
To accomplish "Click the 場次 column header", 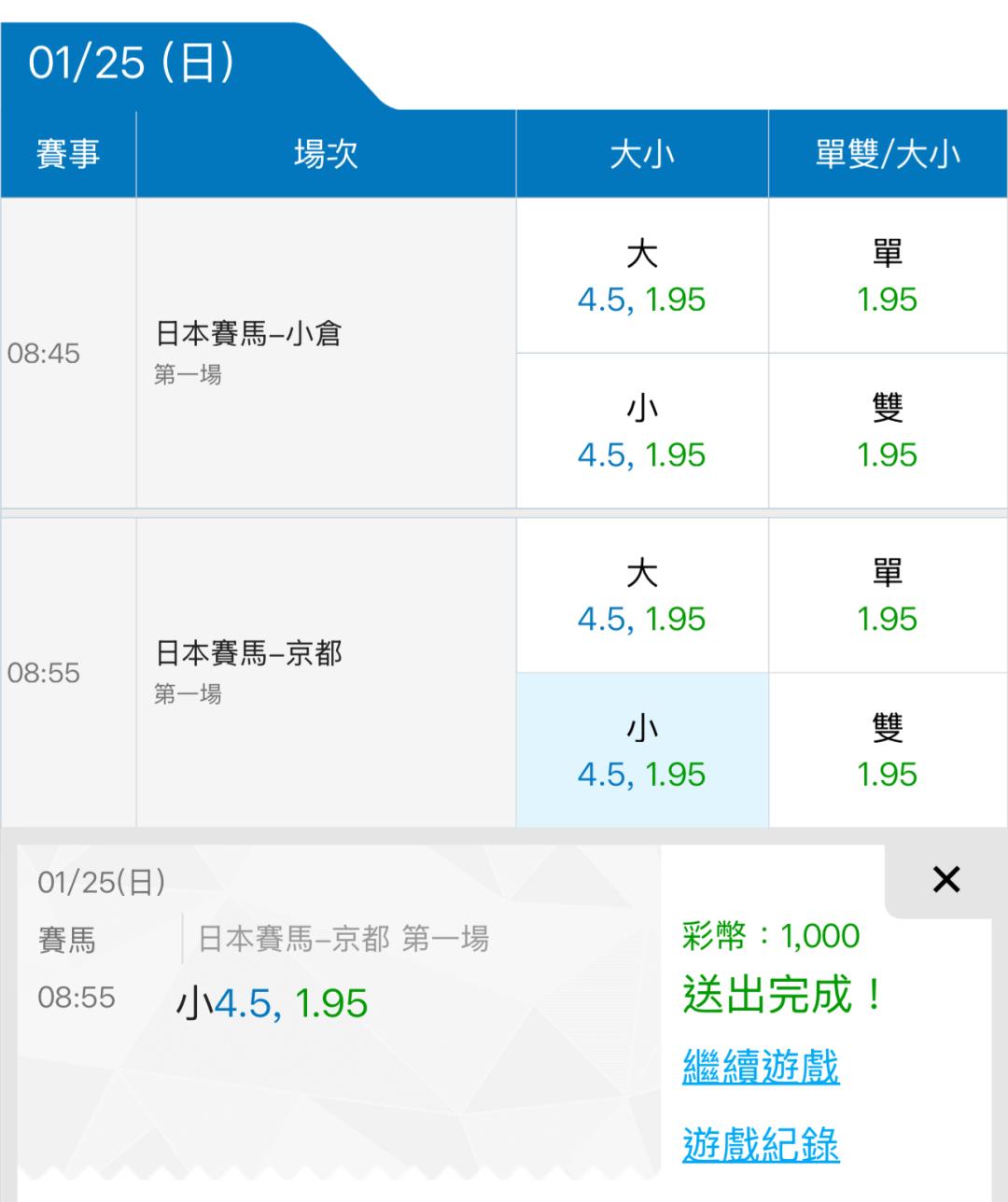I will click(x=325, y=154).
